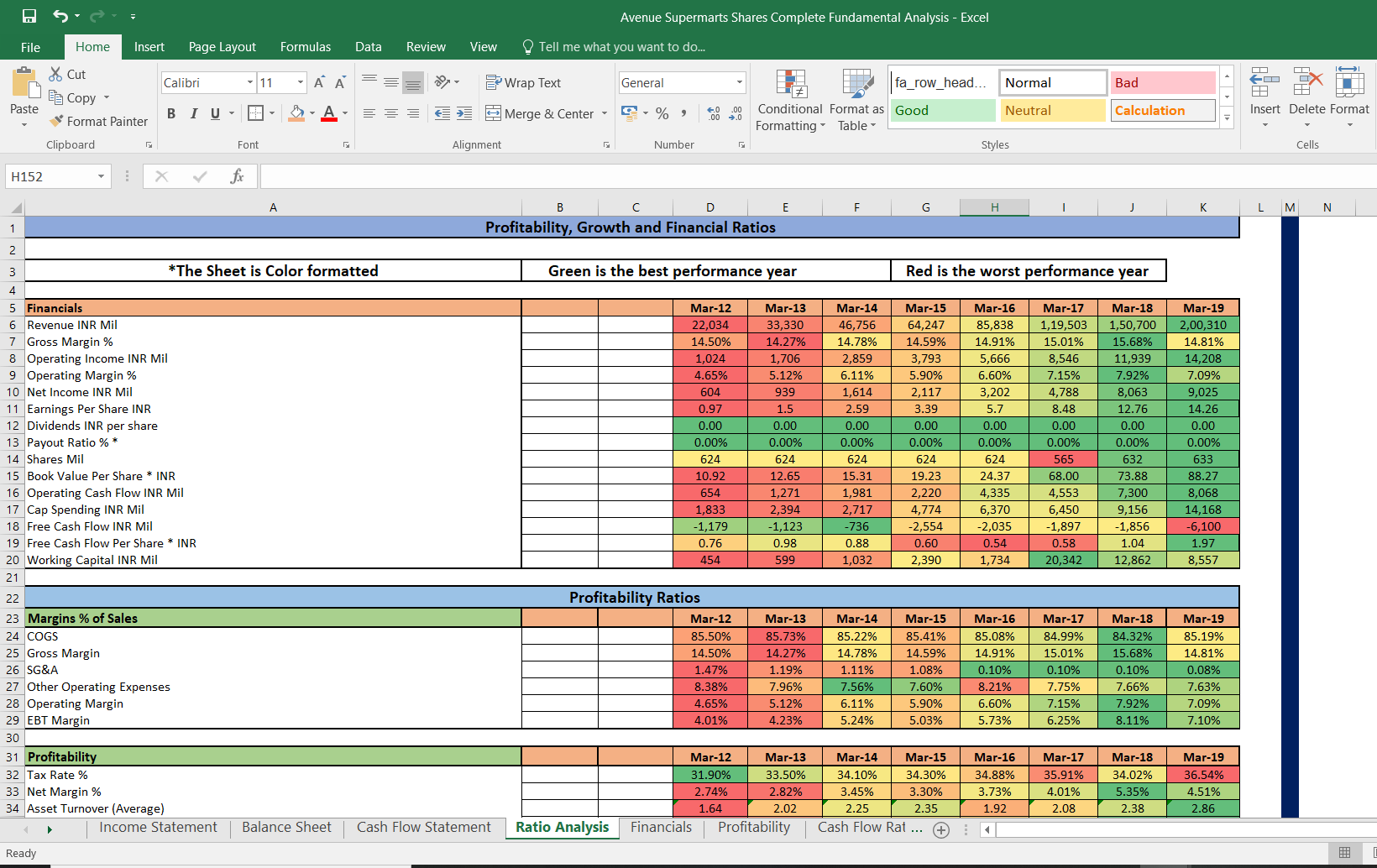Viewport: 1377px width, 868px height.
Task: Toggle Wrap Text
Action: [523, 82]
